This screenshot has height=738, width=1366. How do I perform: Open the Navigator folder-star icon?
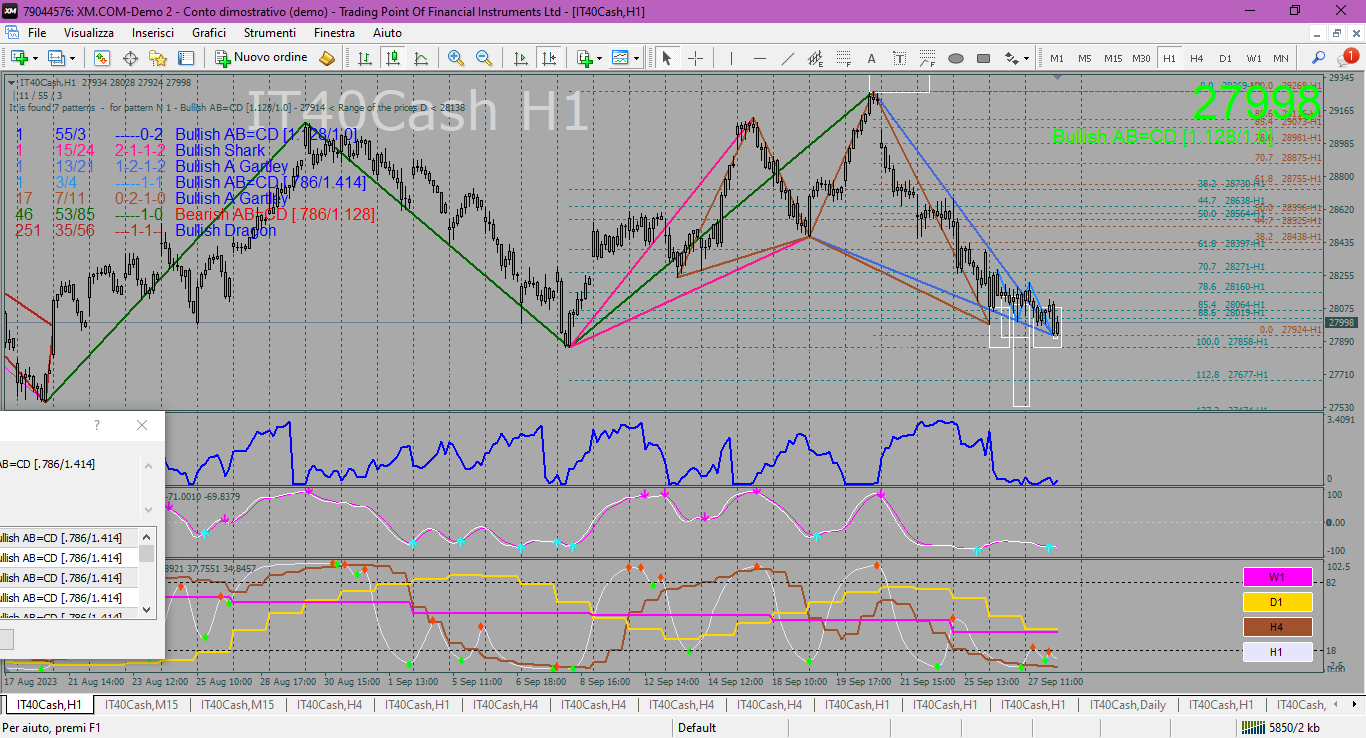[x=157, y=58]
